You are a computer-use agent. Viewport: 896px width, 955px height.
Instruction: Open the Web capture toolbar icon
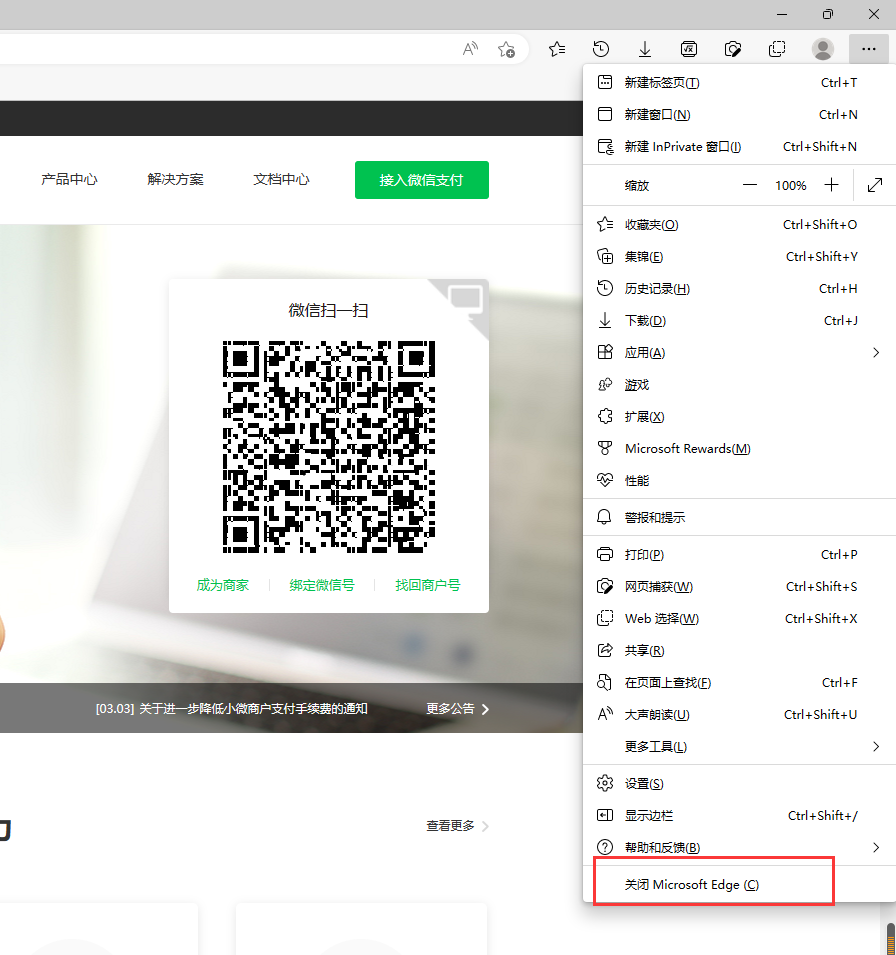733,49
